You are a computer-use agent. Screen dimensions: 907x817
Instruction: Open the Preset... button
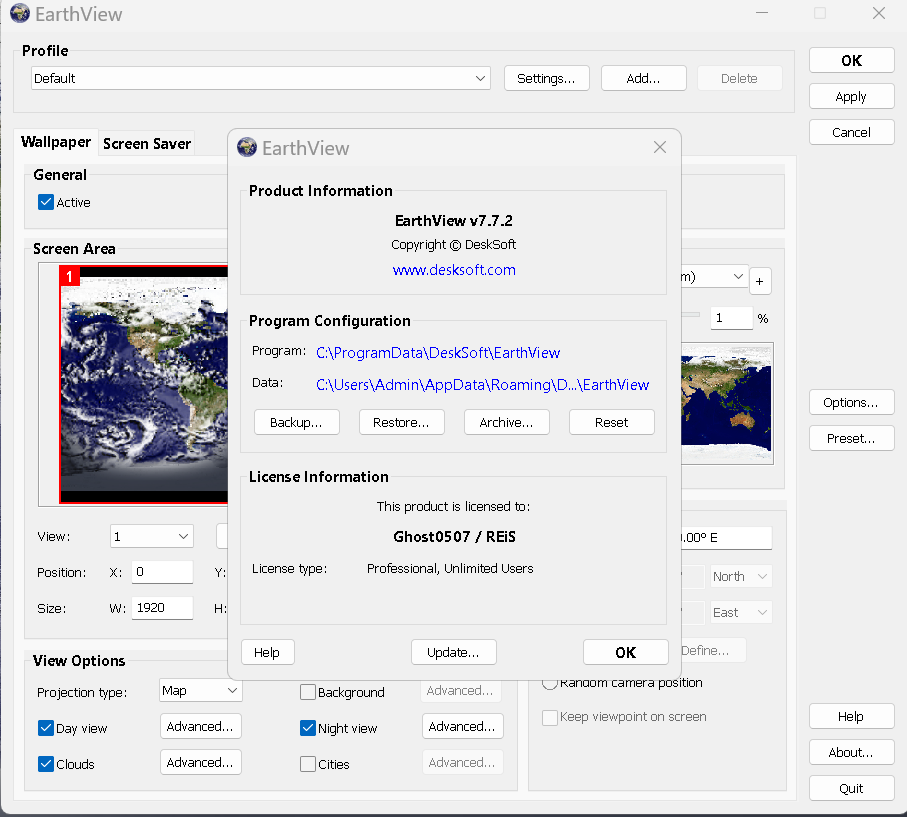[851, 438]
